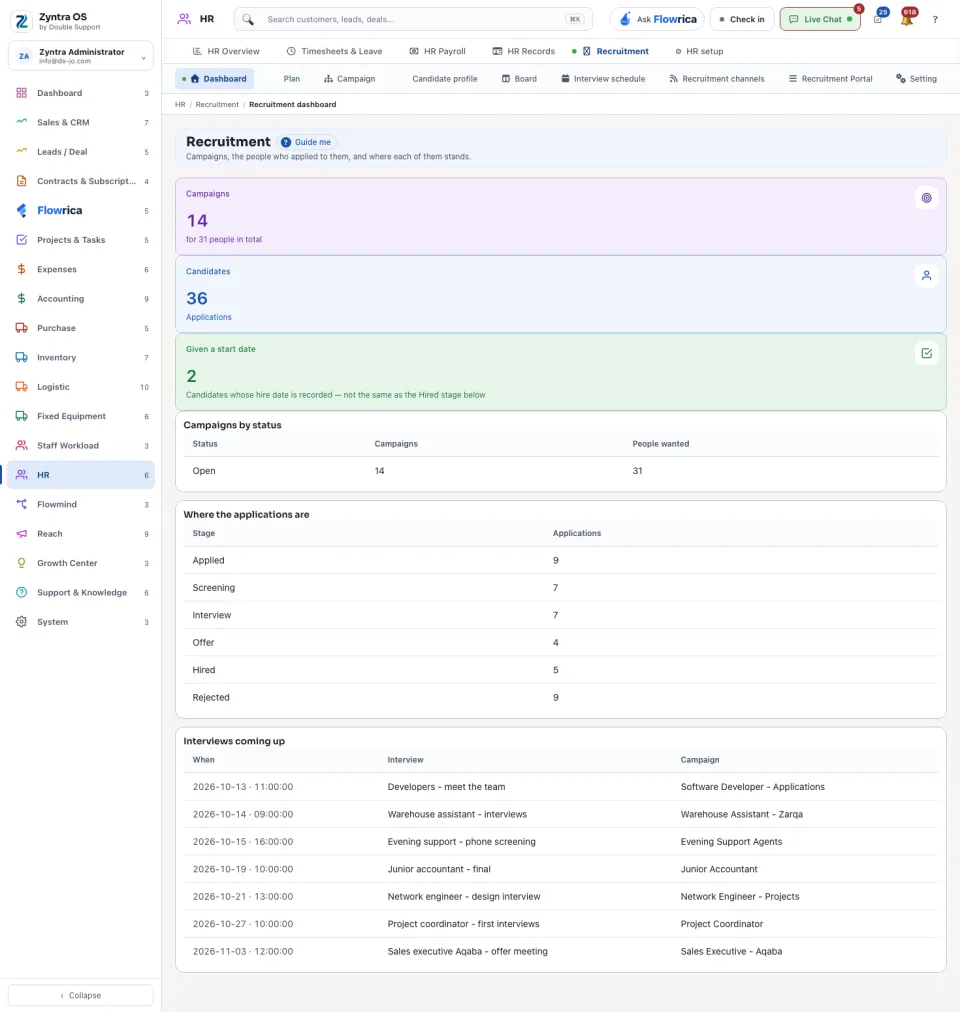The image size is (960, 1012).
Task: Open the tasks checklist icon with badge 25
Action: (878, 19)
